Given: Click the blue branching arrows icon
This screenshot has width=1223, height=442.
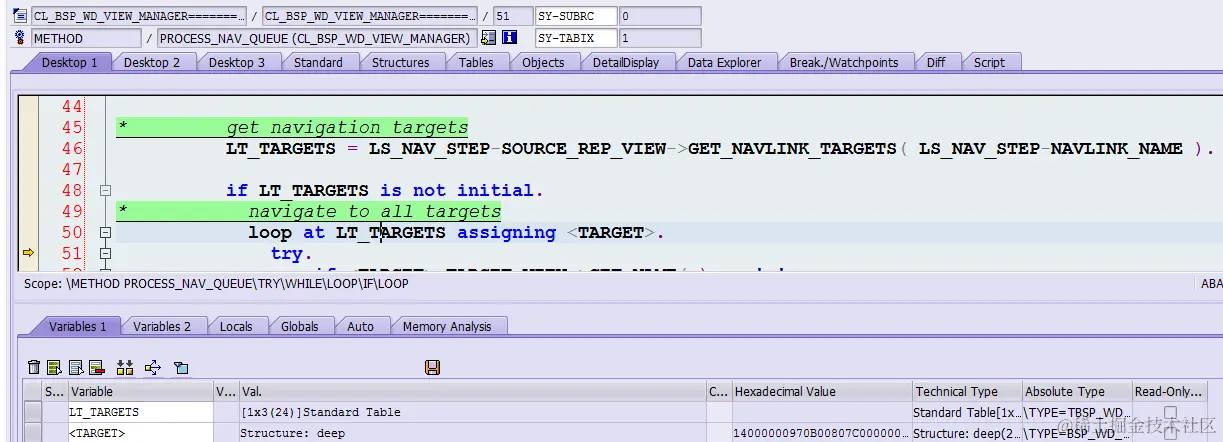Looking at the screenshot, I should tap(153, 368).
